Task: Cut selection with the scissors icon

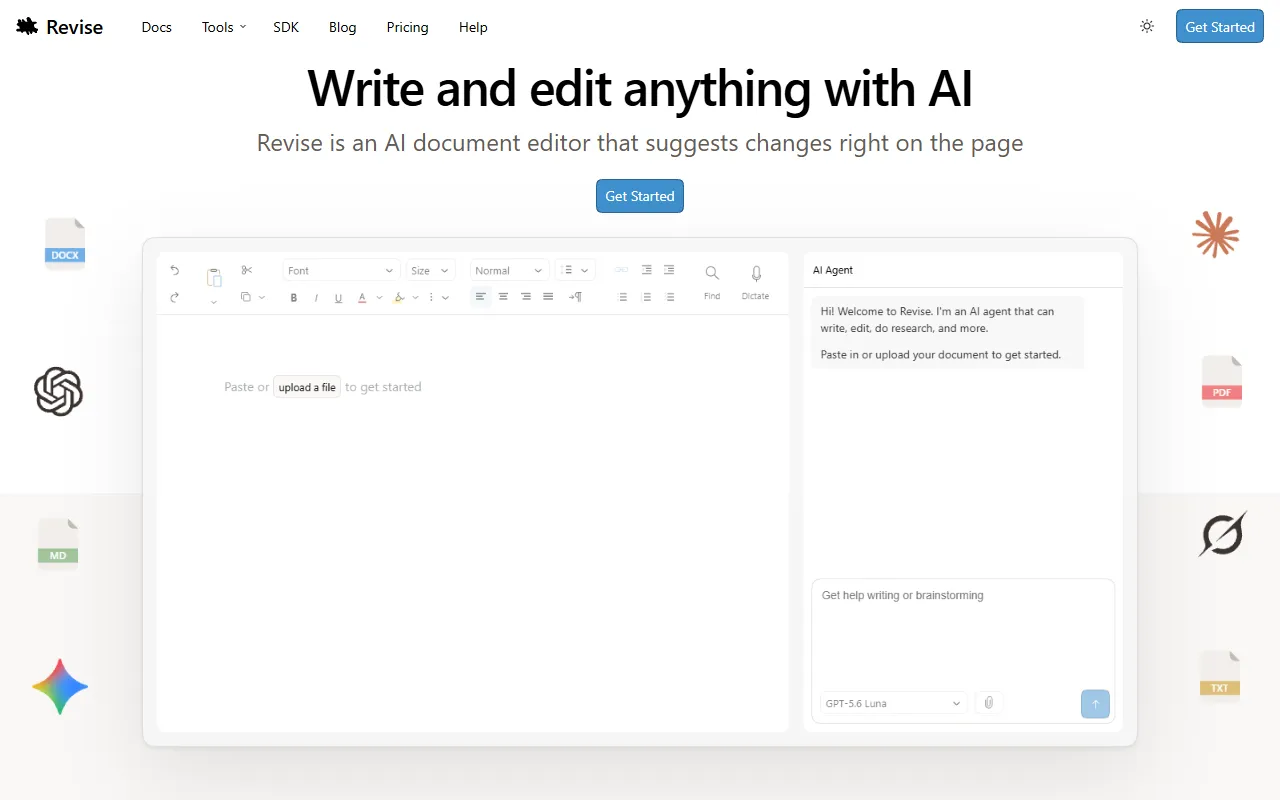Action: click(x=247, y=270)
